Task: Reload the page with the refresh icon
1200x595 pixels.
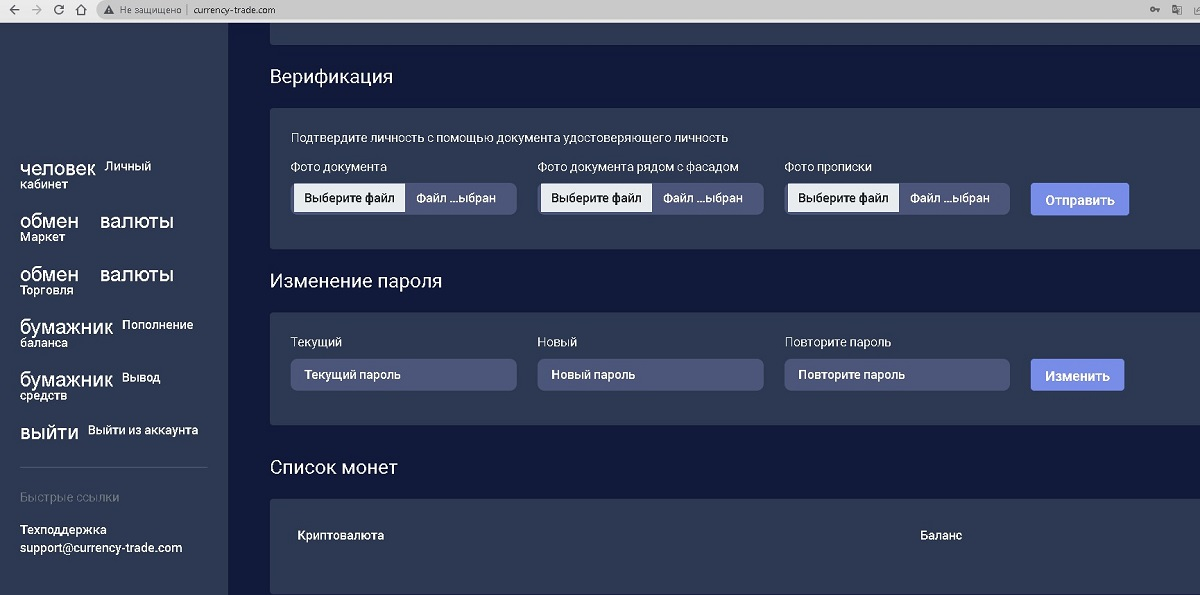Action: (x=59, y=9)
